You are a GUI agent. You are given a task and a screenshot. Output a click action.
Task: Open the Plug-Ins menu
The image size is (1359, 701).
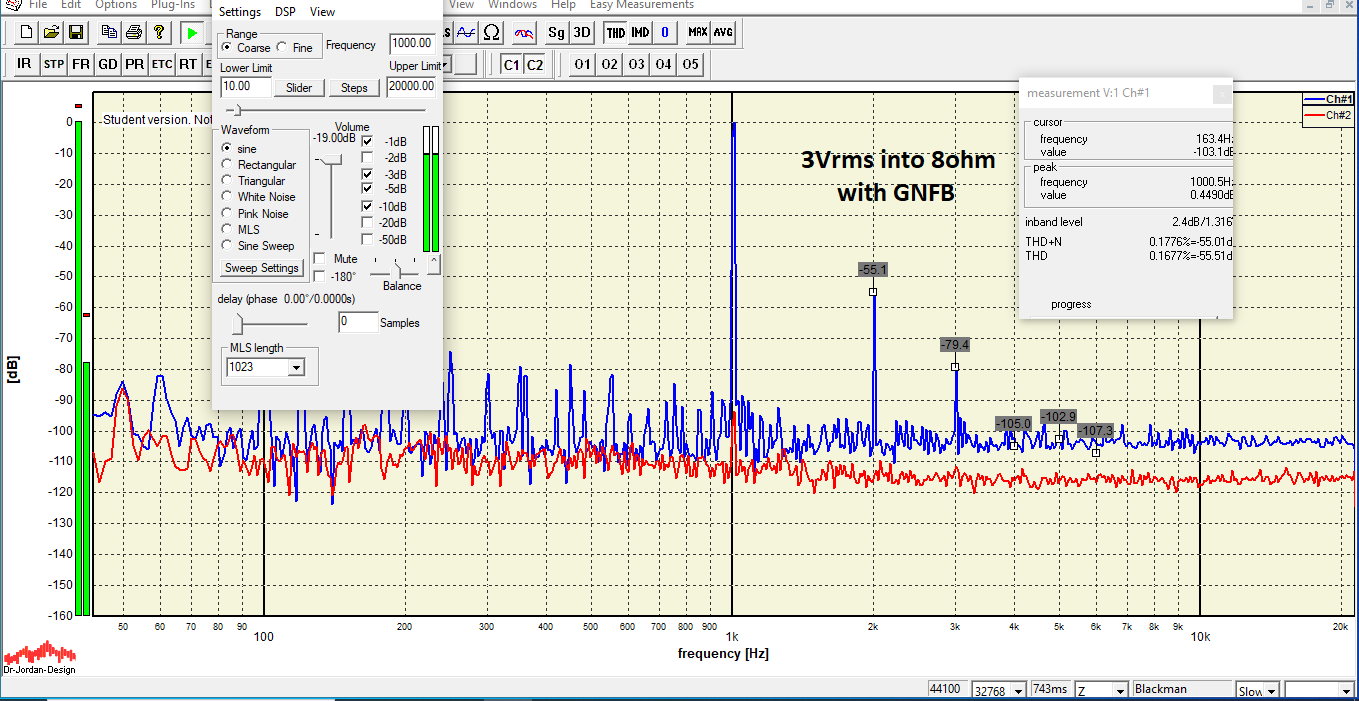(173, 5)
